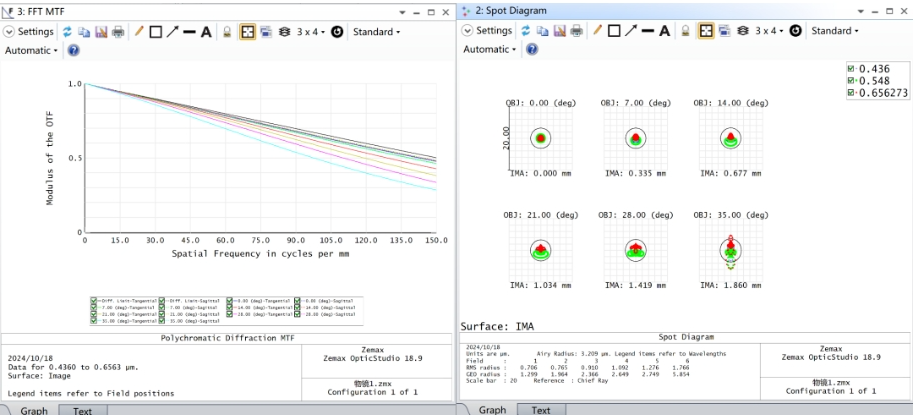Viewport: 915px width, 415px height.
Task: Click the refresh icon in FFT MTF toolbar
Action: [x=68, y=32]
